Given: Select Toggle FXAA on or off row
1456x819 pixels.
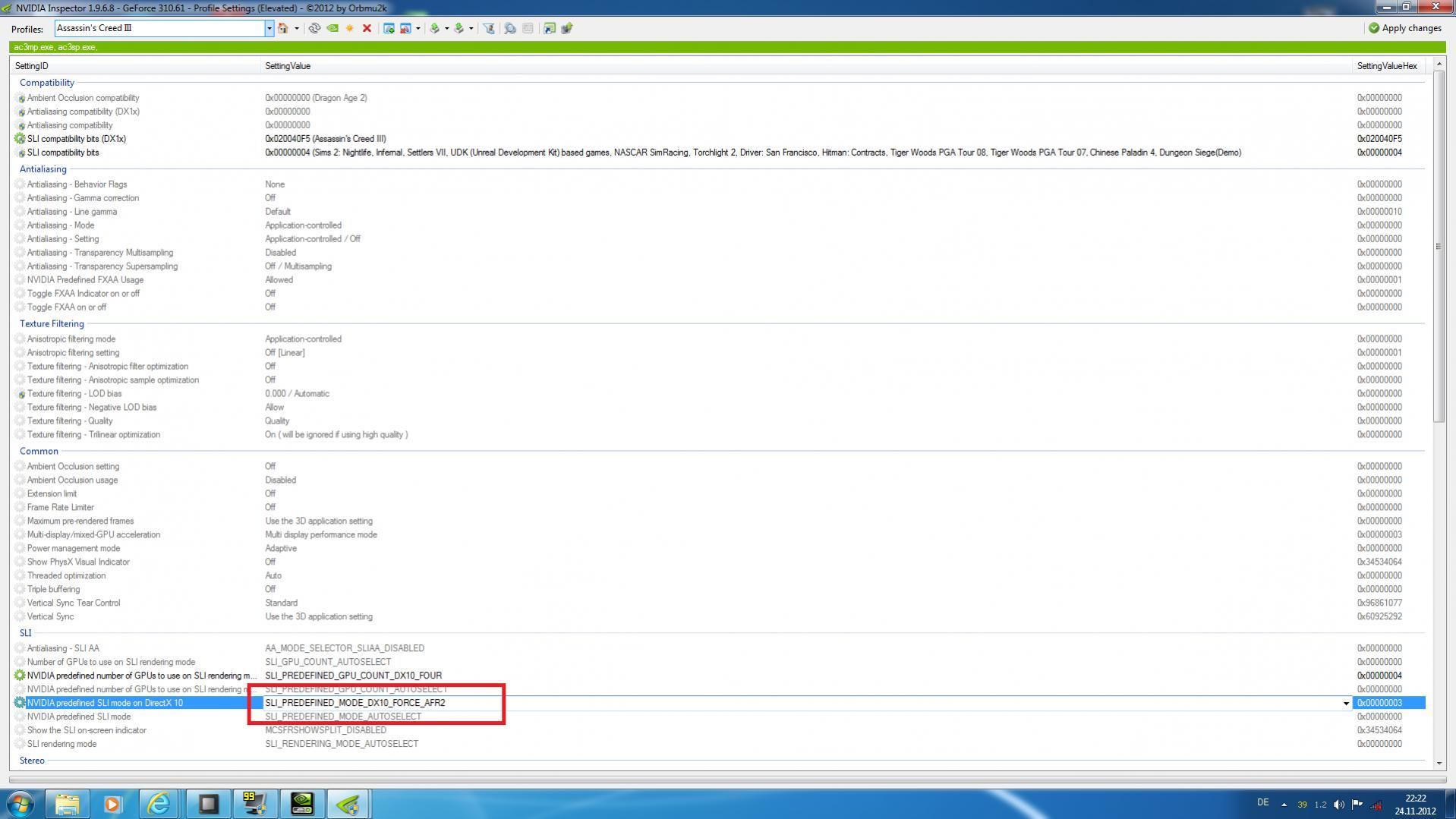Looking at the screenshot, I should coord(718,307).
